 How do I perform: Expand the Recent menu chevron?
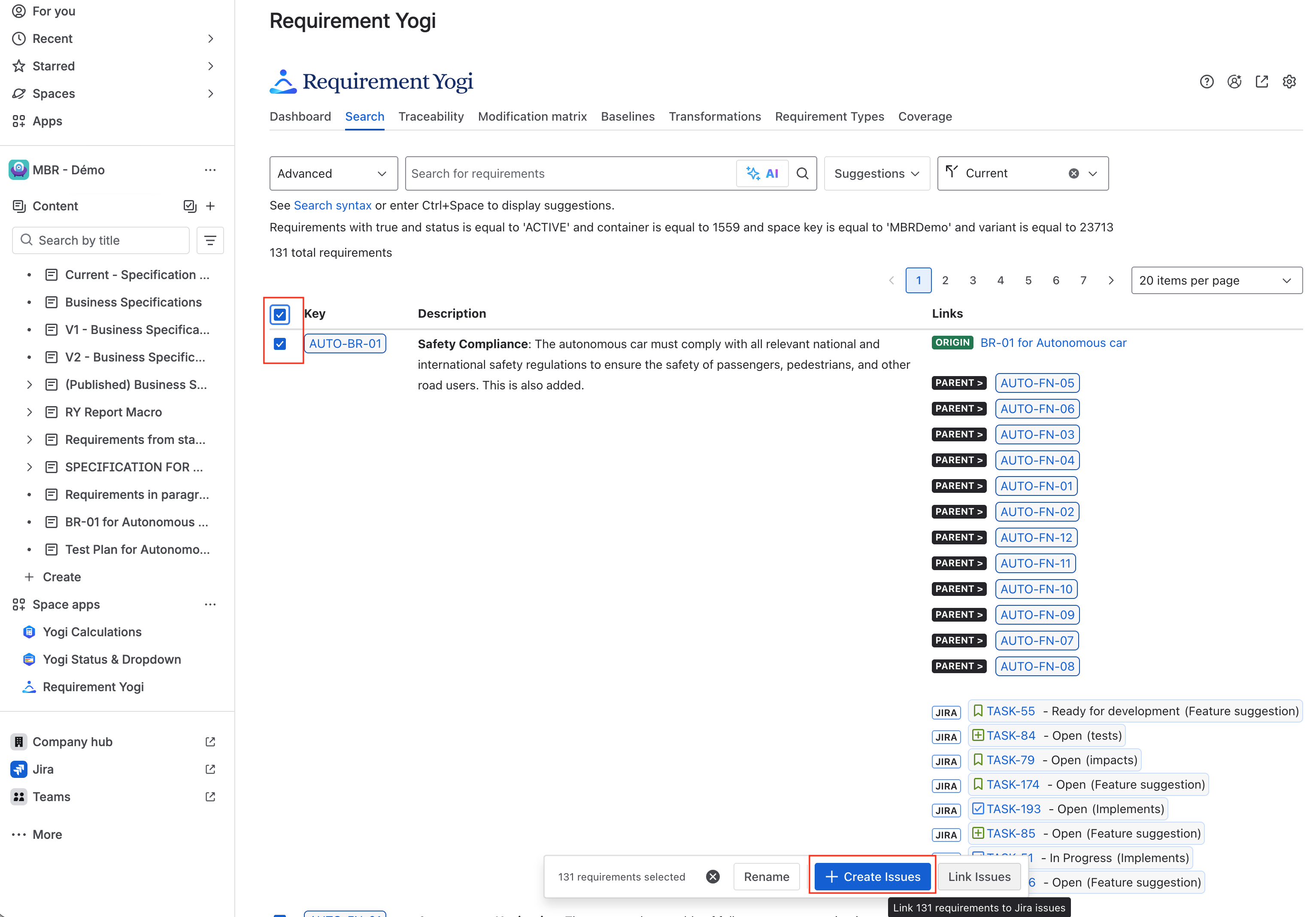(x=210, y=39)
